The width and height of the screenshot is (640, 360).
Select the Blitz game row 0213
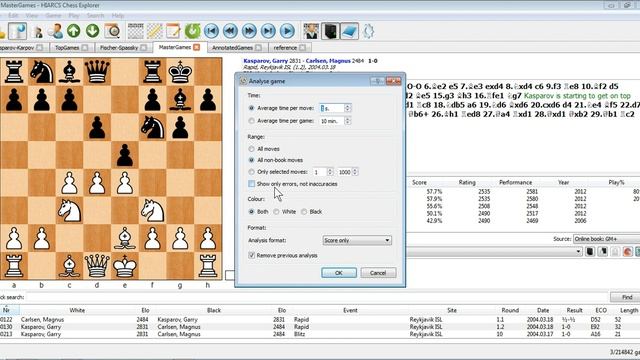pyautogui.click(x=320, y=334)
